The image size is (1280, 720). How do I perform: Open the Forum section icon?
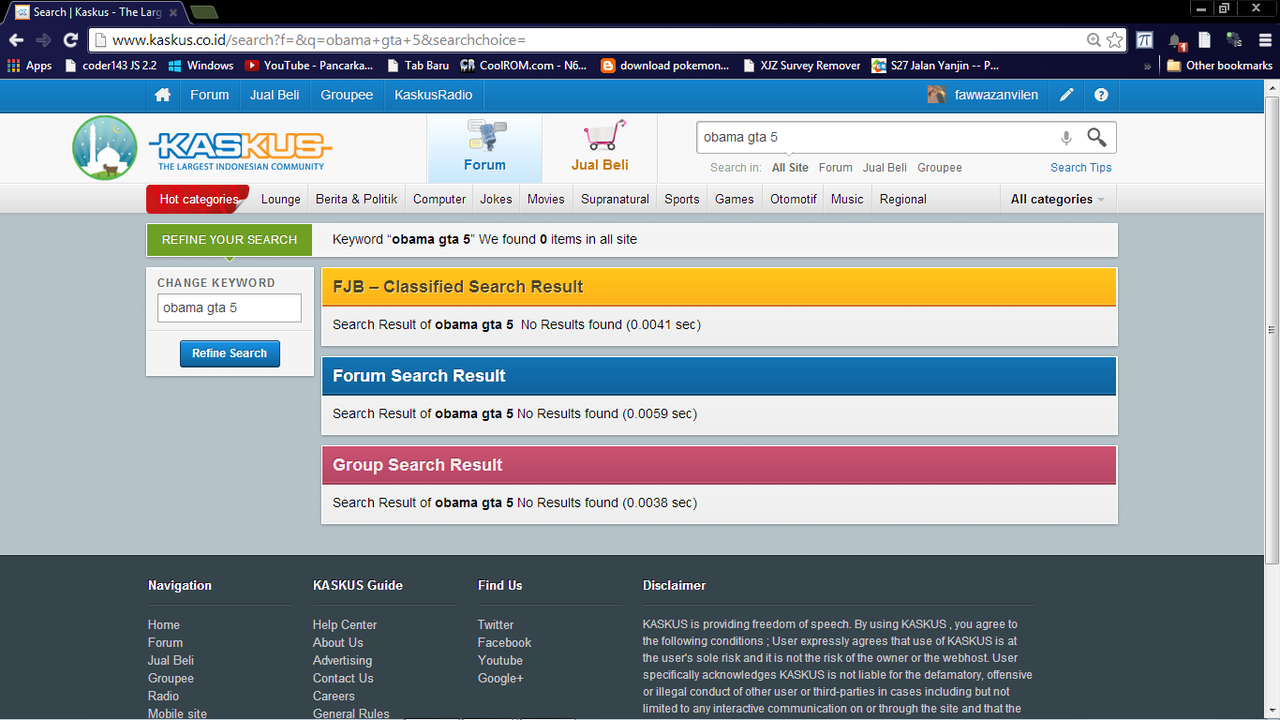[485, 137]
